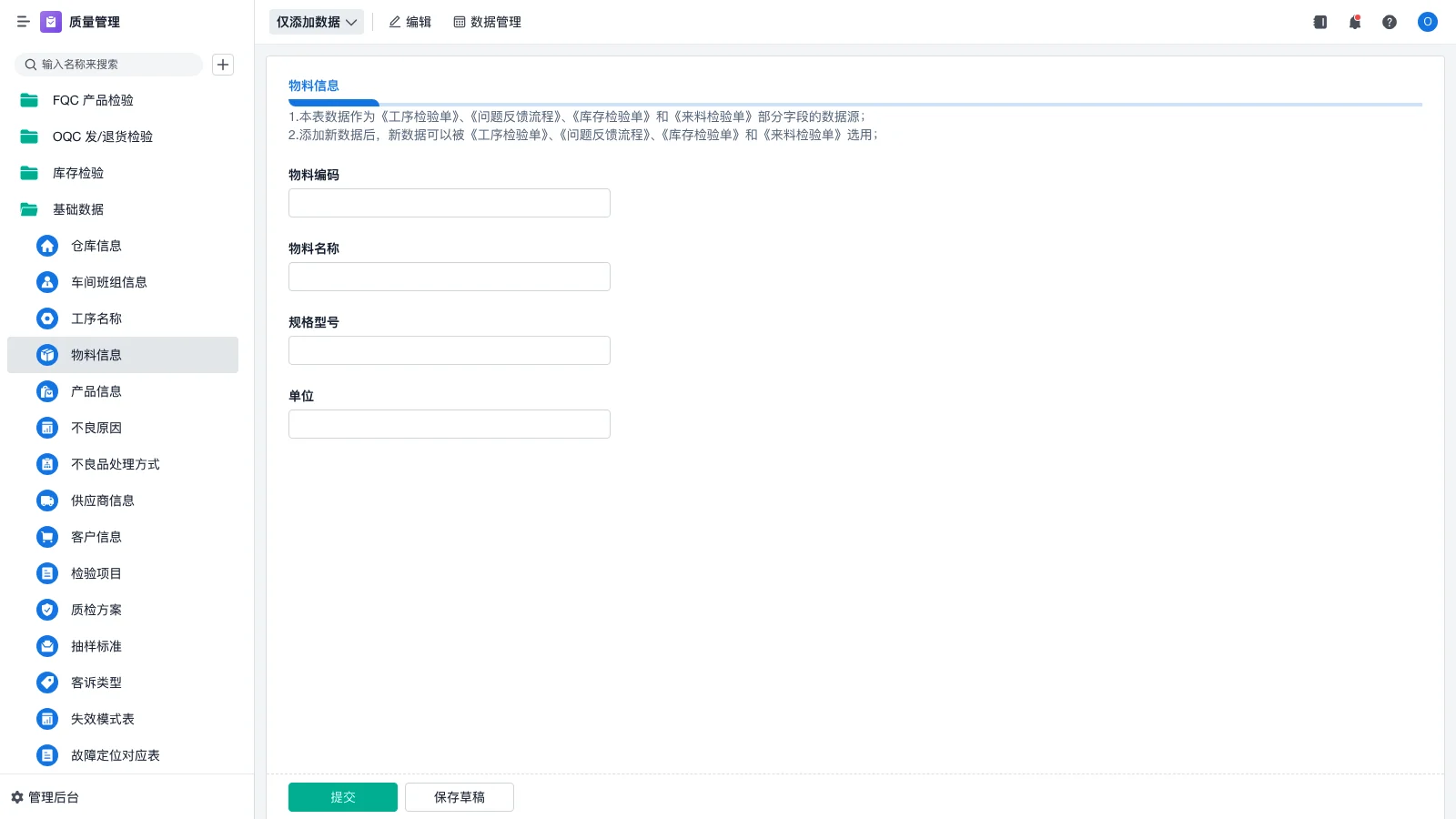Viewport: 1456px width, 819px height.
Task: Click inside the 物料编码 input field
Action: pyautogui.click(x=449, y=202)
